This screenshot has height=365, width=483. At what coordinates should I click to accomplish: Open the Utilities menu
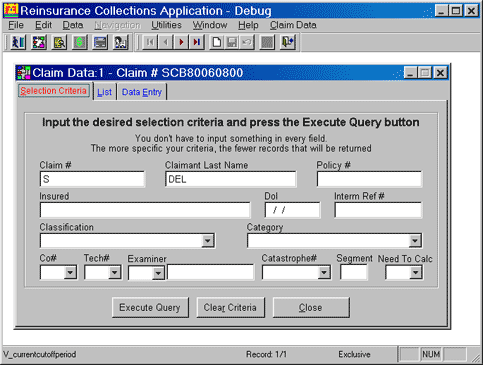166,25
